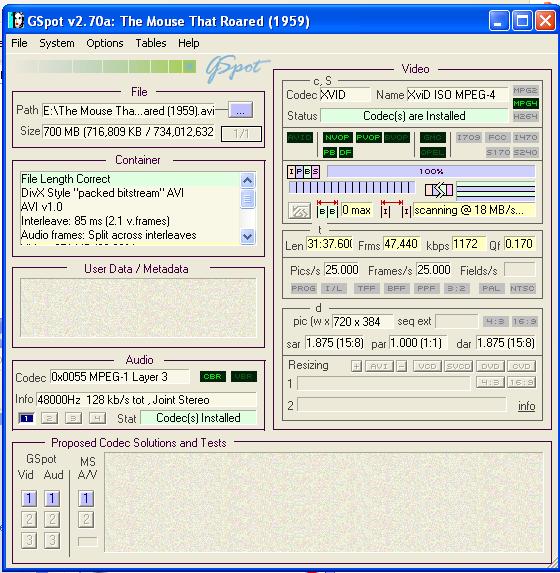560x573 pixels.
Task: Toggle the PAL indicator
Action: tap(491, 288)
